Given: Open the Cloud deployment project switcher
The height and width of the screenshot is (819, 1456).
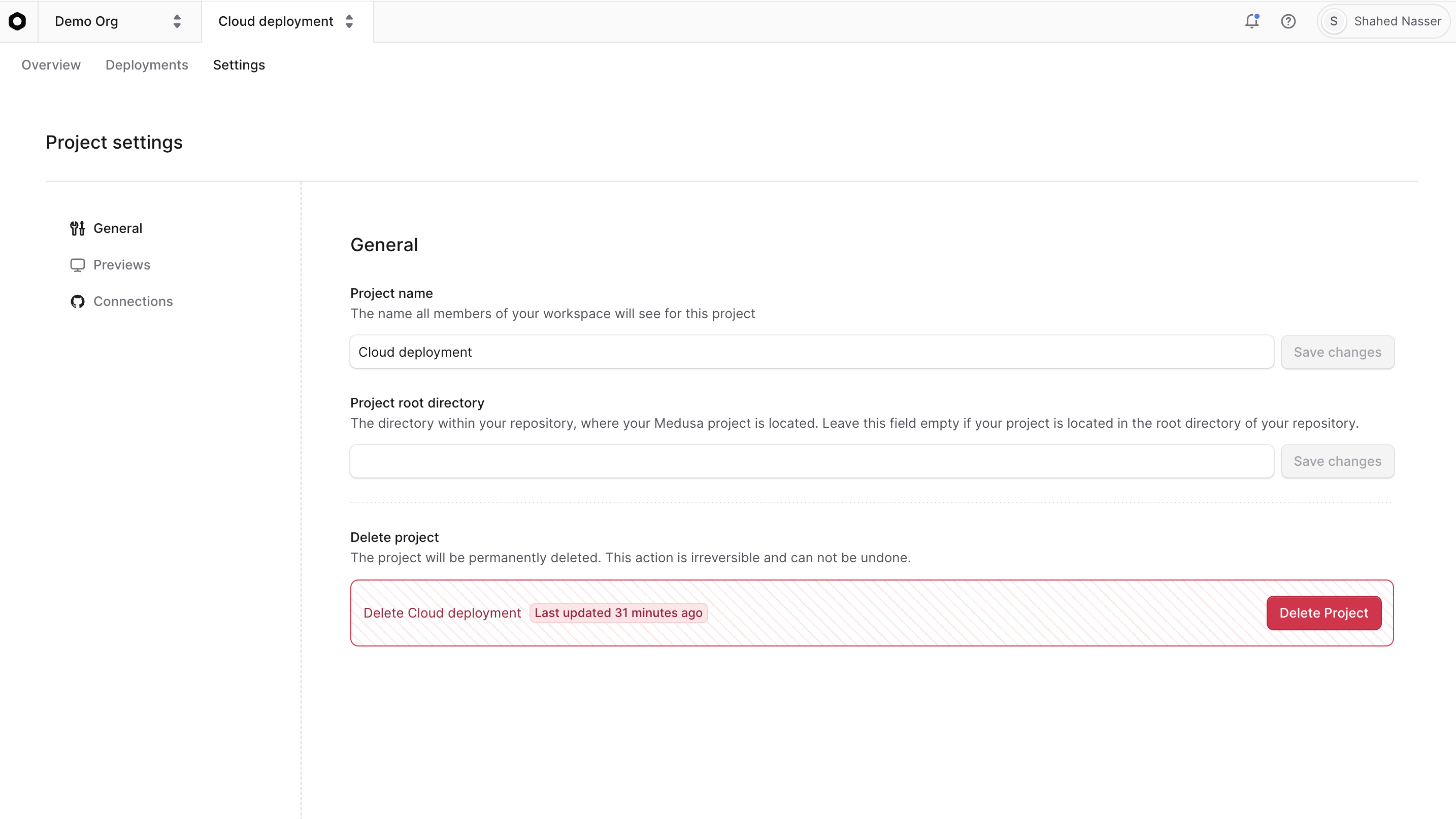Looking at the screenshot, I should pos(285,21).
